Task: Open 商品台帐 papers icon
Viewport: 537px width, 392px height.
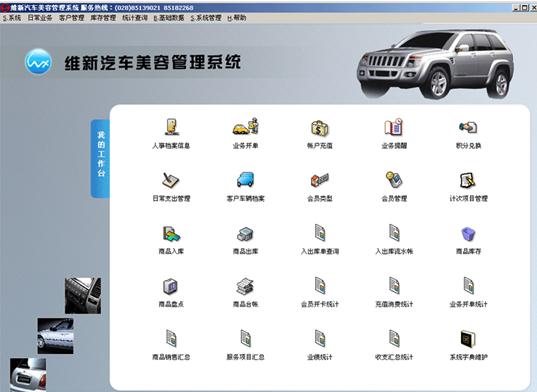Action: (245, 286)
